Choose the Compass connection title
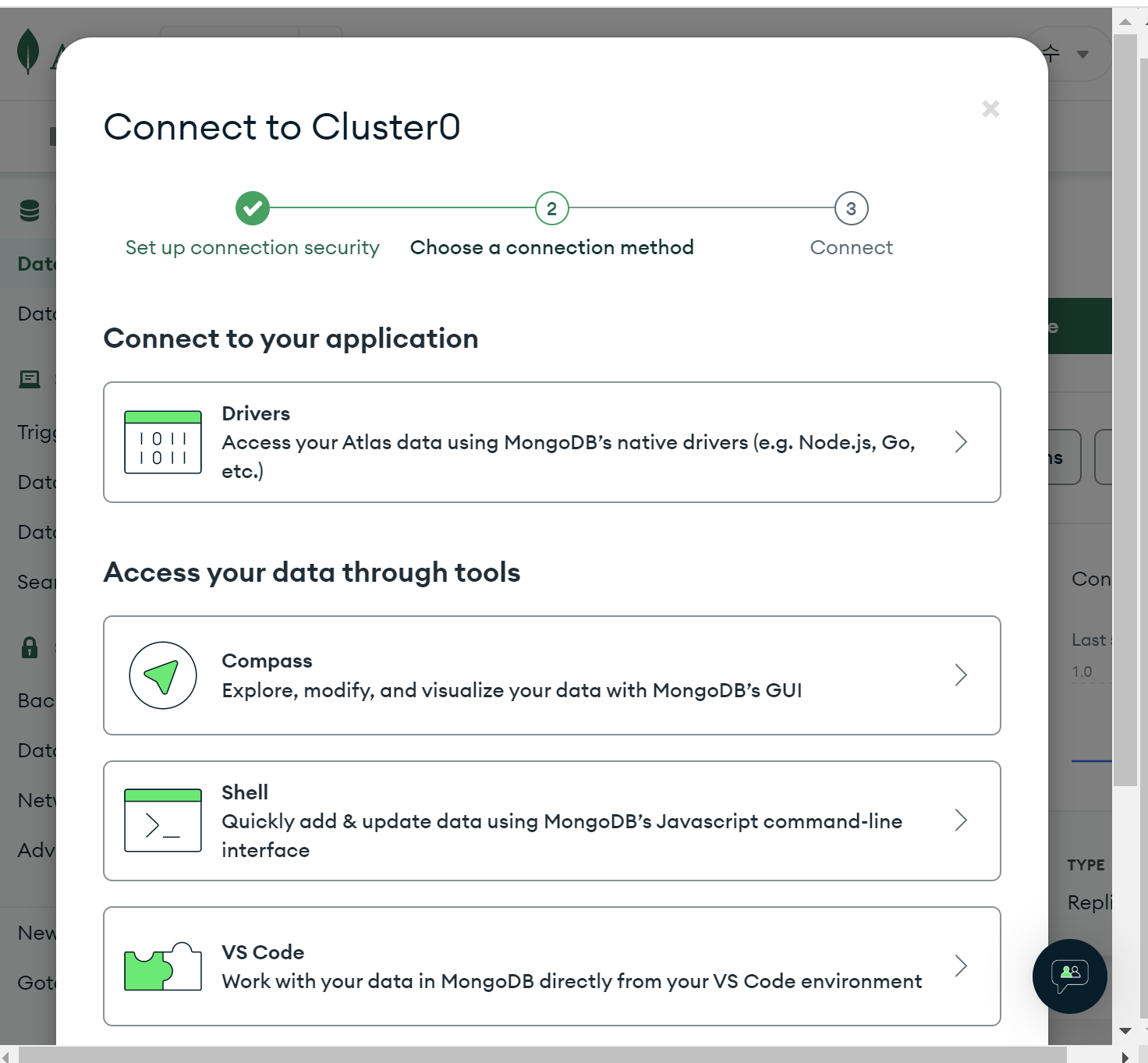The width and height of the screenshot is (1148, 1063). point(267,661)
